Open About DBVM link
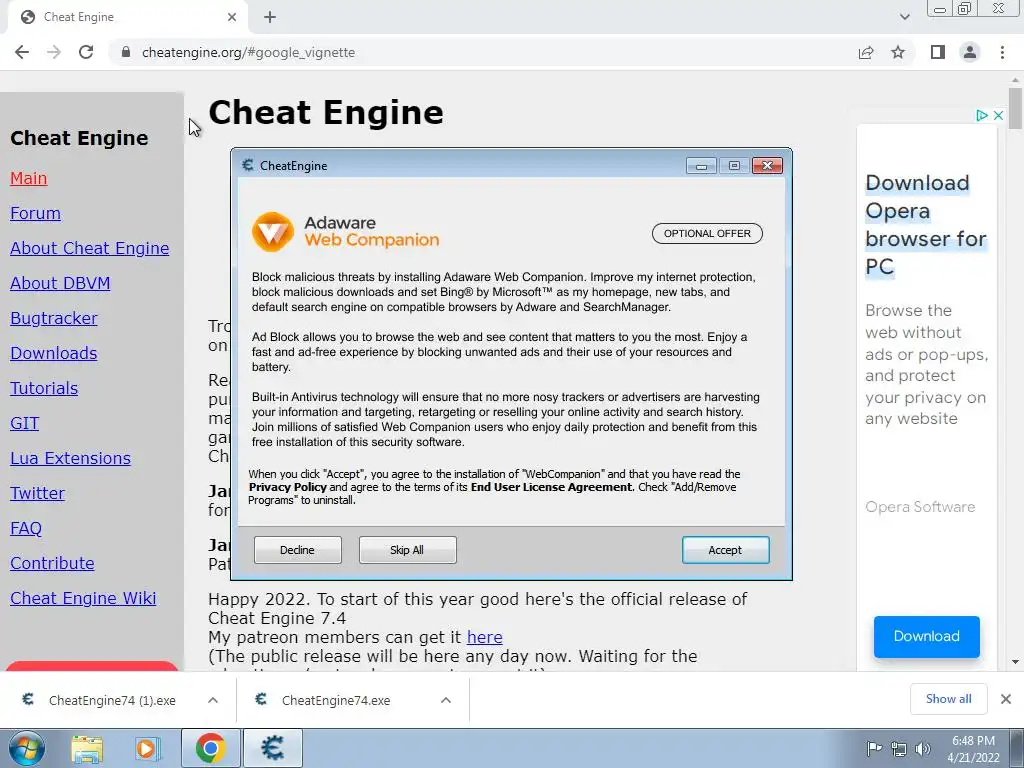 point(60,283)
